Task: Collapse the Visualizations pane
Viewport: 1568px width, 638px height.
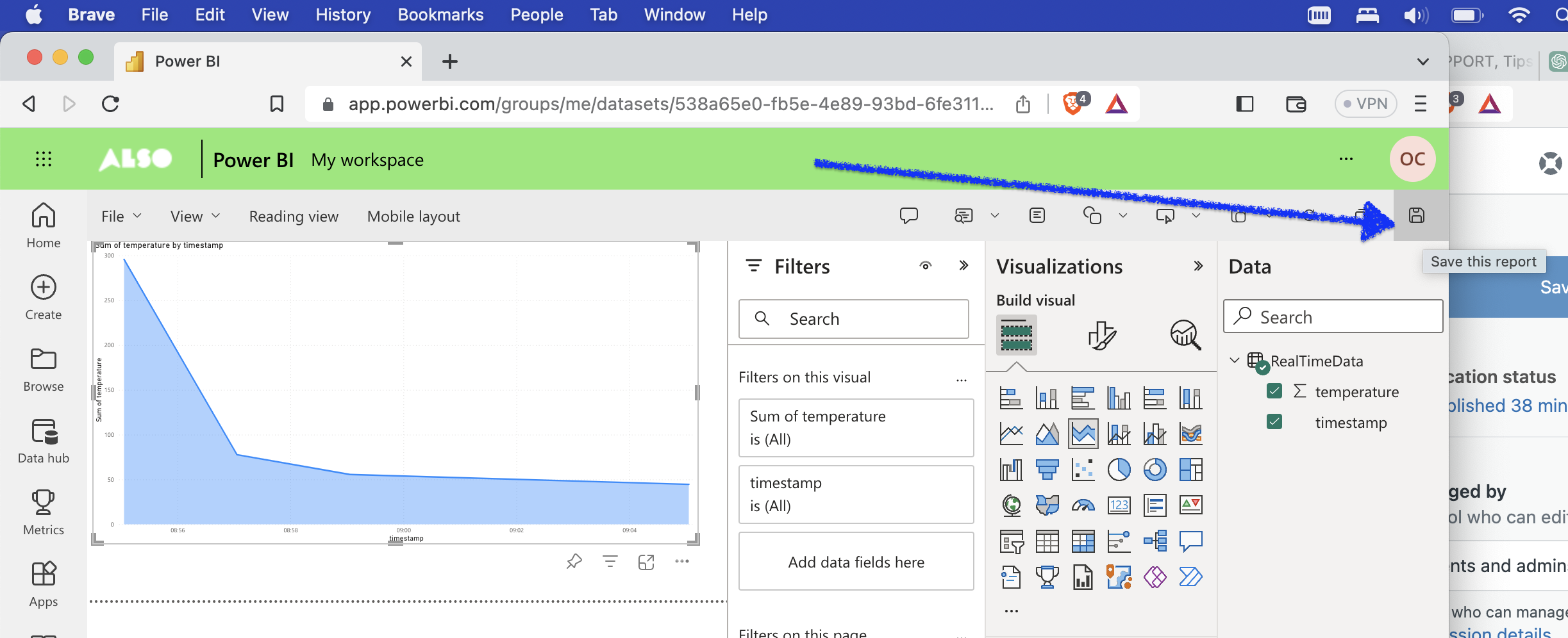Action: pos(1197,266)
